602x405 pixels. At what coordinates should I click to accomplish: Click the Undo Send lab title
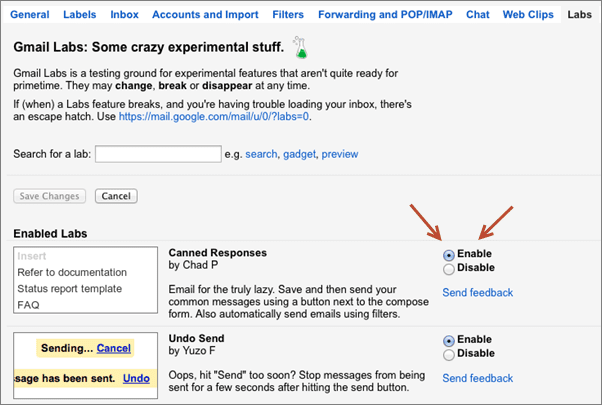pos(197,338)
